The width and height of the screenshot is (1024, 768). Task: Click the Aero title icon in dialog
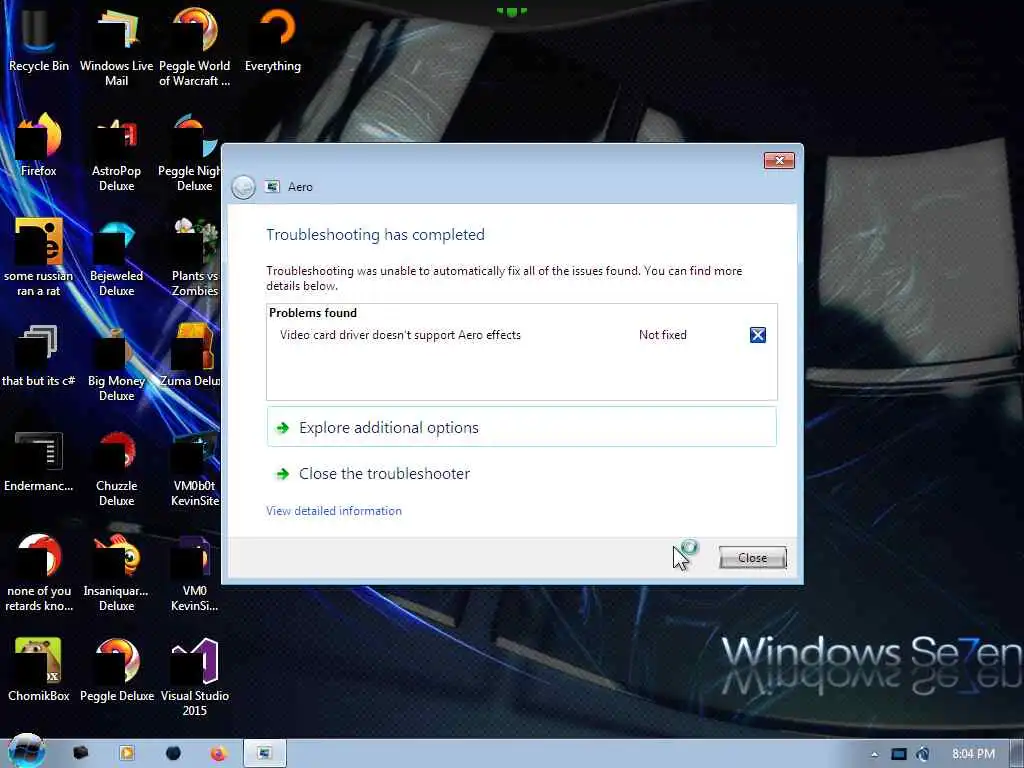tap(272, 187)
